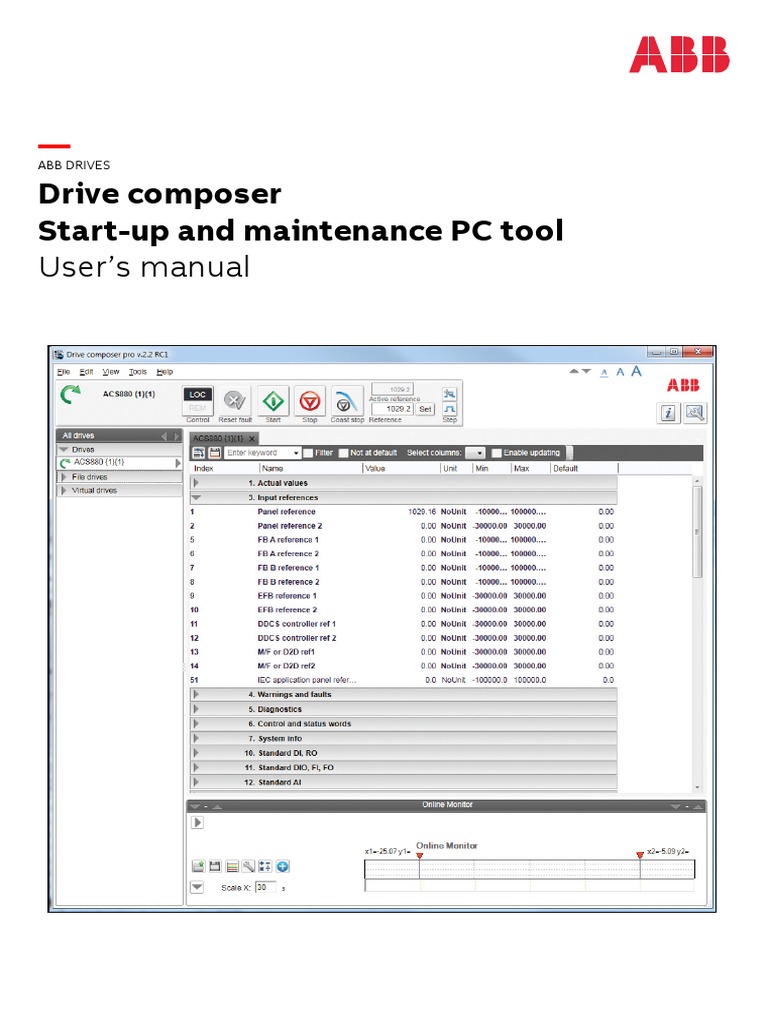Open the information 'i' icon

(x=668, y=413)
